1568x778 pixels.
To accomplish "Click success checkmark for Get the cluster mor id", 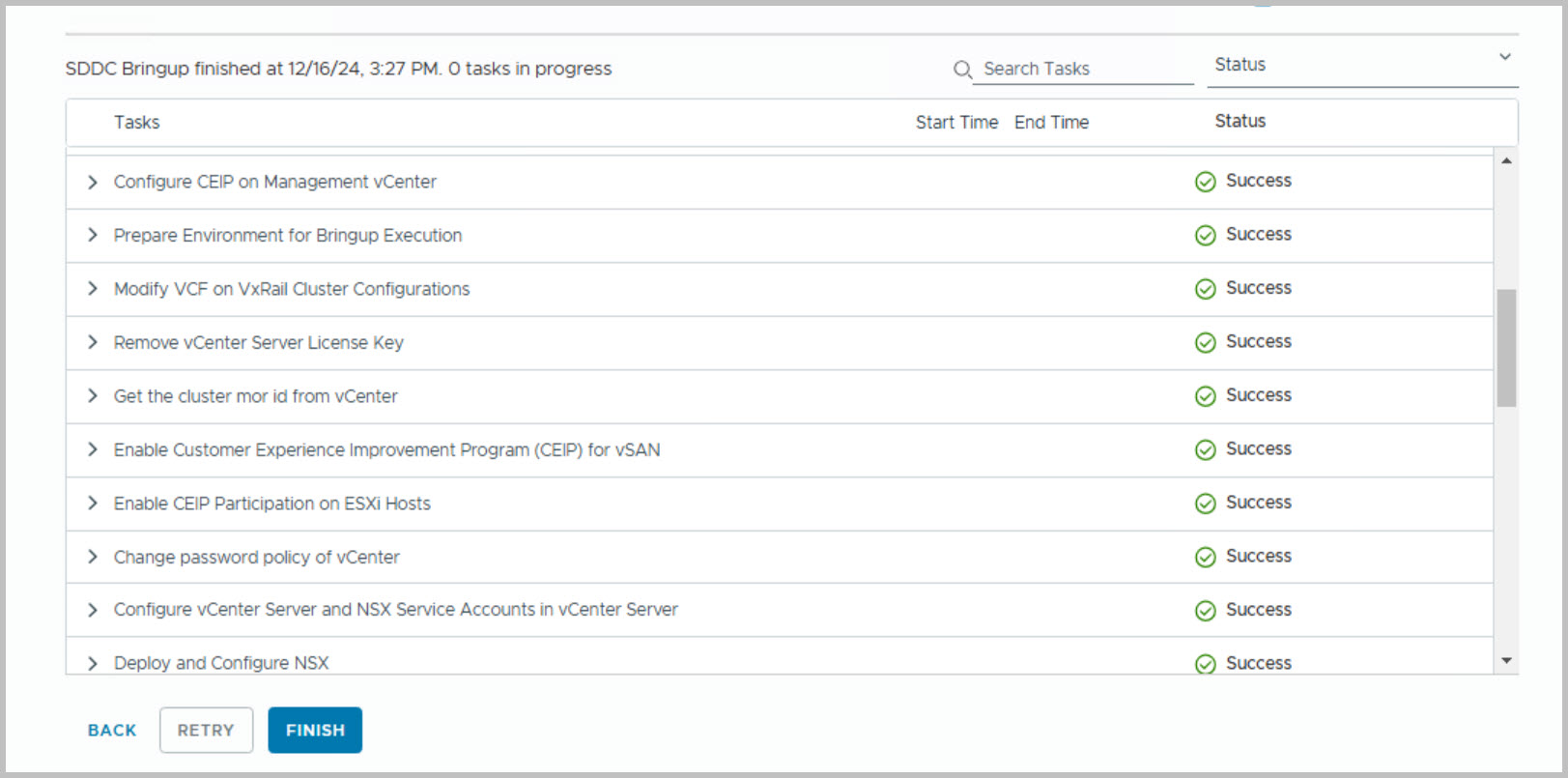I will click(1205, 396).
